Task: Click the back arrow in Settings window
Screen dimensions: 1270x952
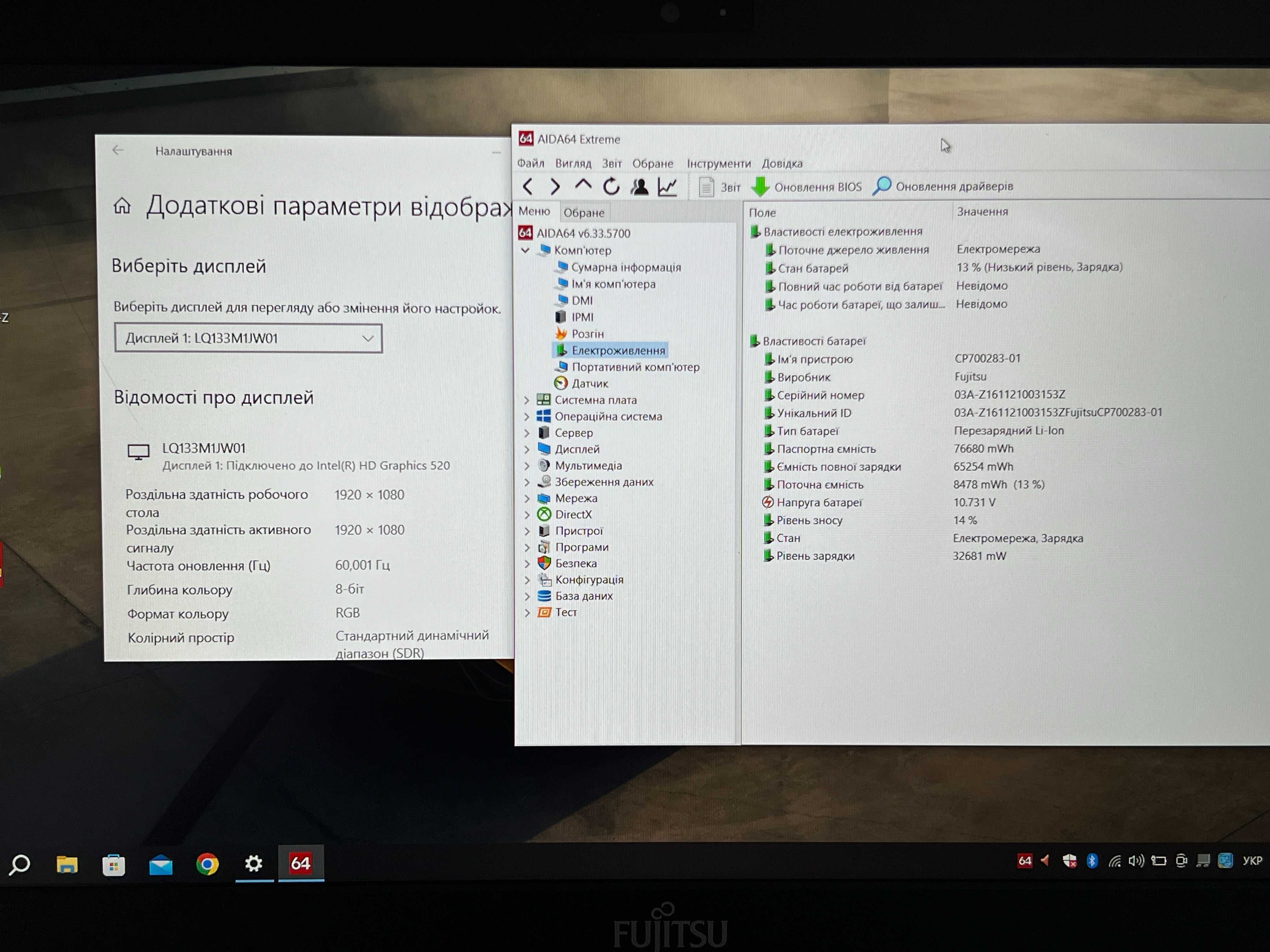Action: coord(118,150)
